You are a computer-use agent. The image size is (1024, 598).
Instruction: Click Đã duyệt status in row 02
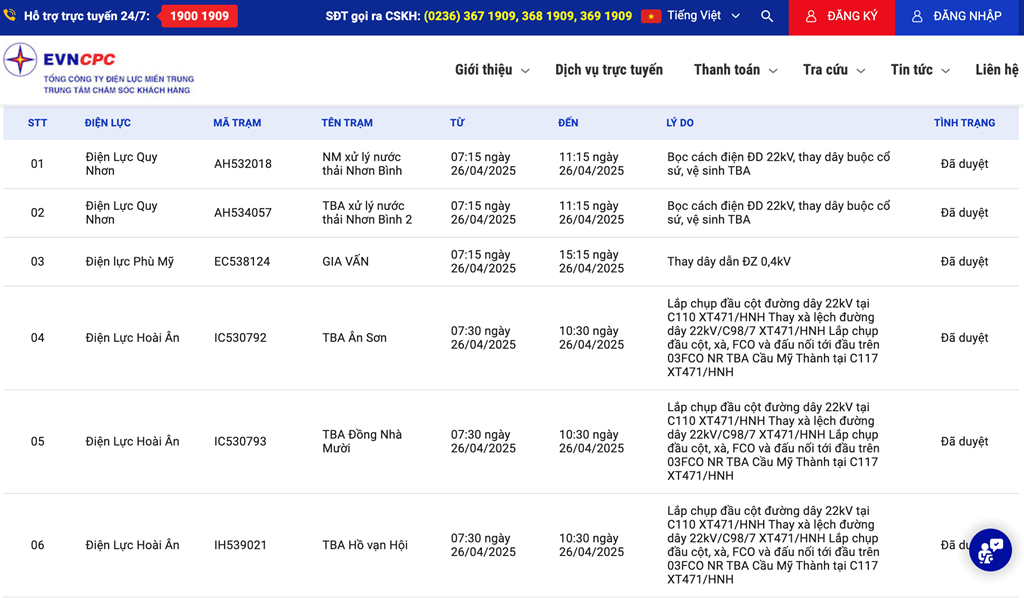pyautogui.click(x=965, y=213)
